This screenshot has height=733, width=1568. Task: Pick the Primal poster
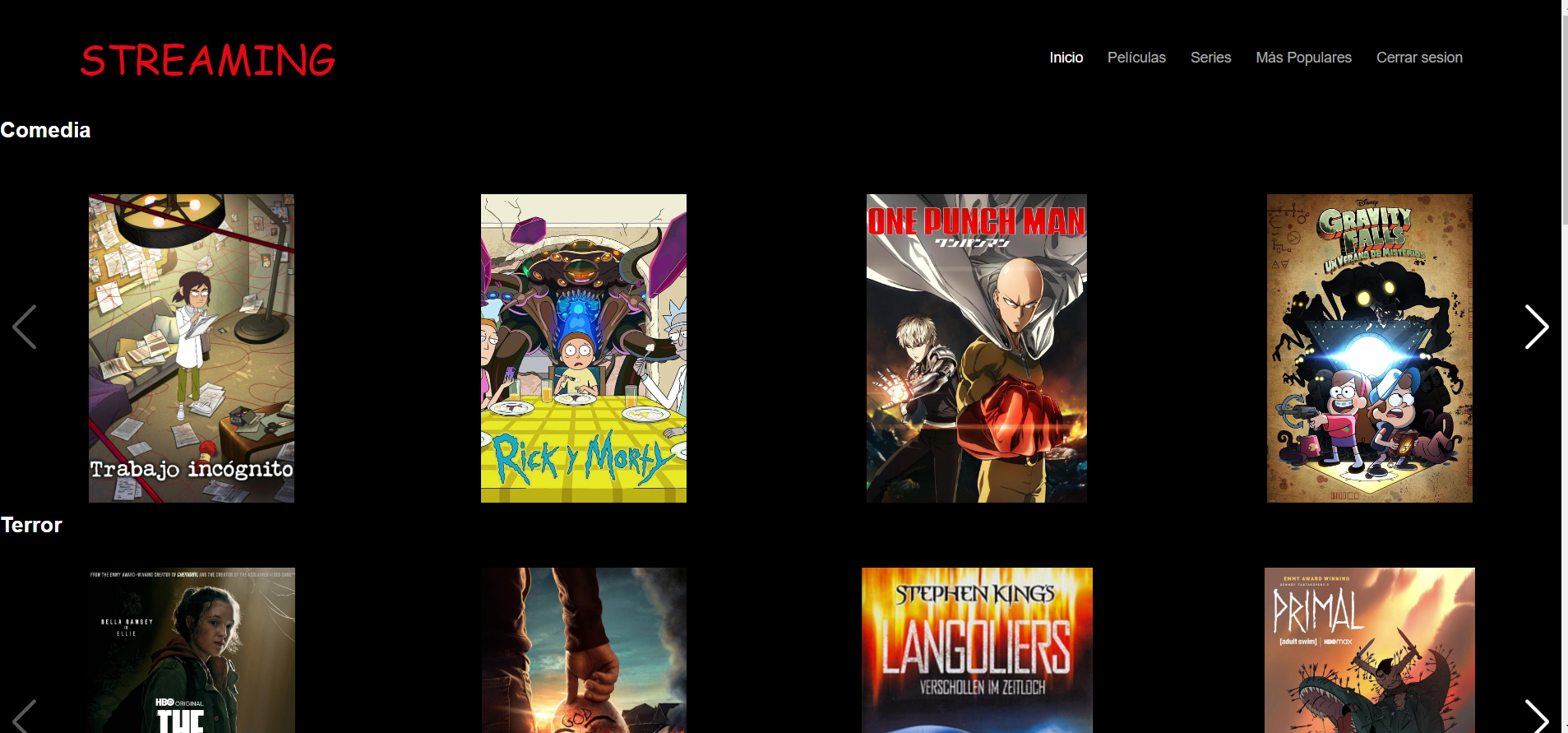[x=1369, y=650]
